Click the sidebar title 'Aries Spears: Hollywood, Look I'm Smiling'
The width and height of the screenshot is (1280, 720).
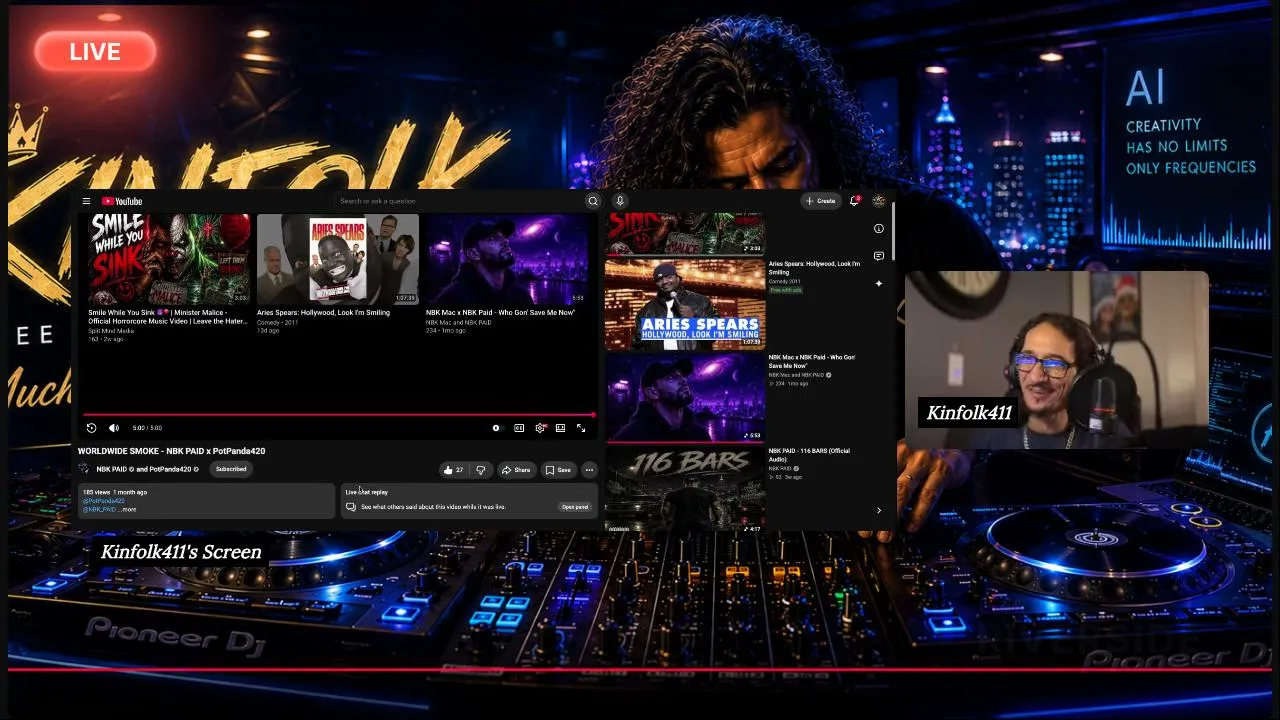(x=814, y=268)
